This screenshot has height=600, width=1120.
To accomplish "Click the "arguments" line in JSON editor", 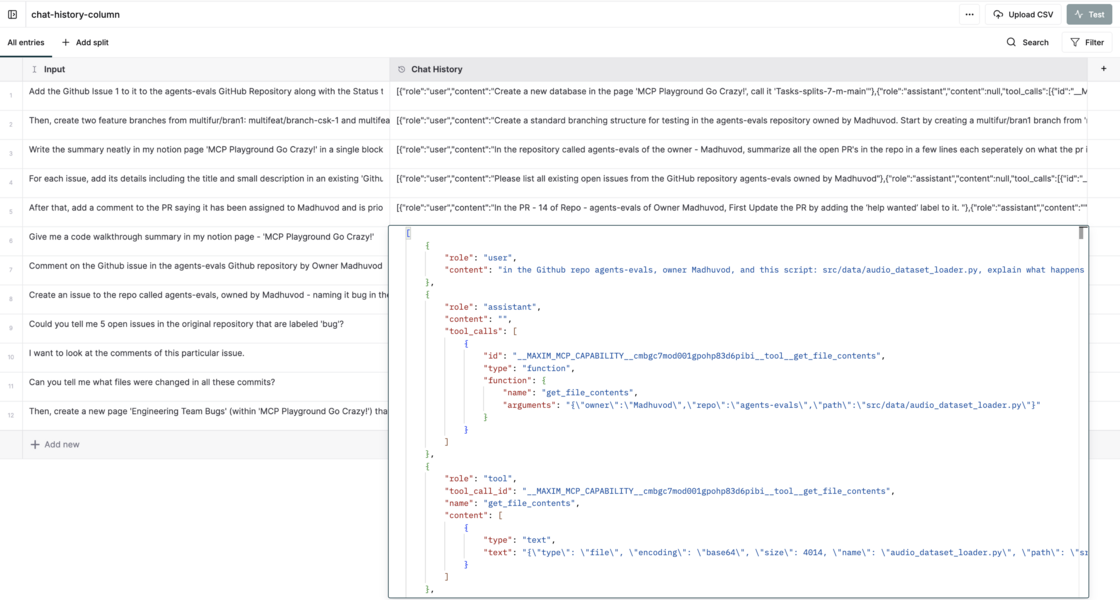I will [x=771, y=405].
